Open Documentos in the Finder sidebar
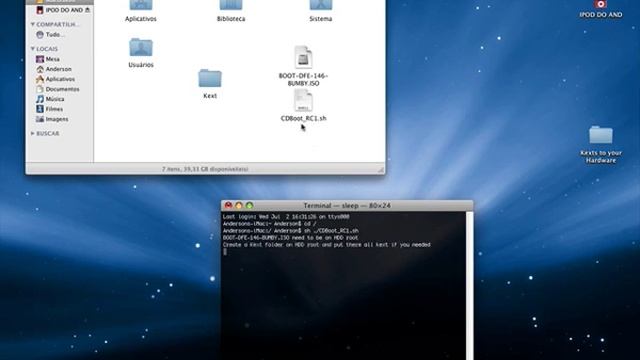The height and width of the screenshot is (360, 640). tap(58, 89)
